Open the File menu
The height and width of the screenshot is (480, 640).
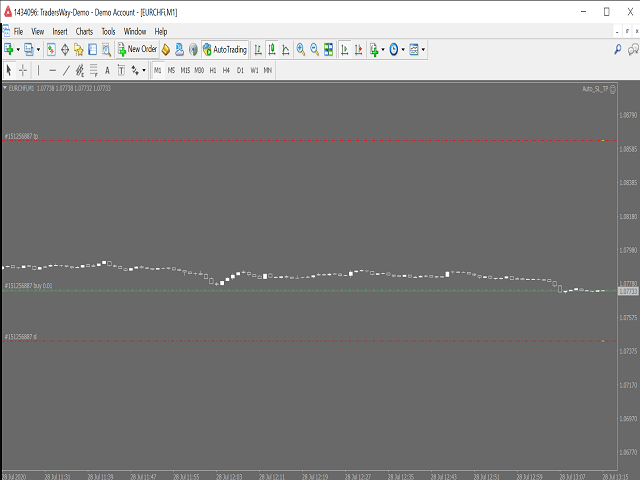18,31
